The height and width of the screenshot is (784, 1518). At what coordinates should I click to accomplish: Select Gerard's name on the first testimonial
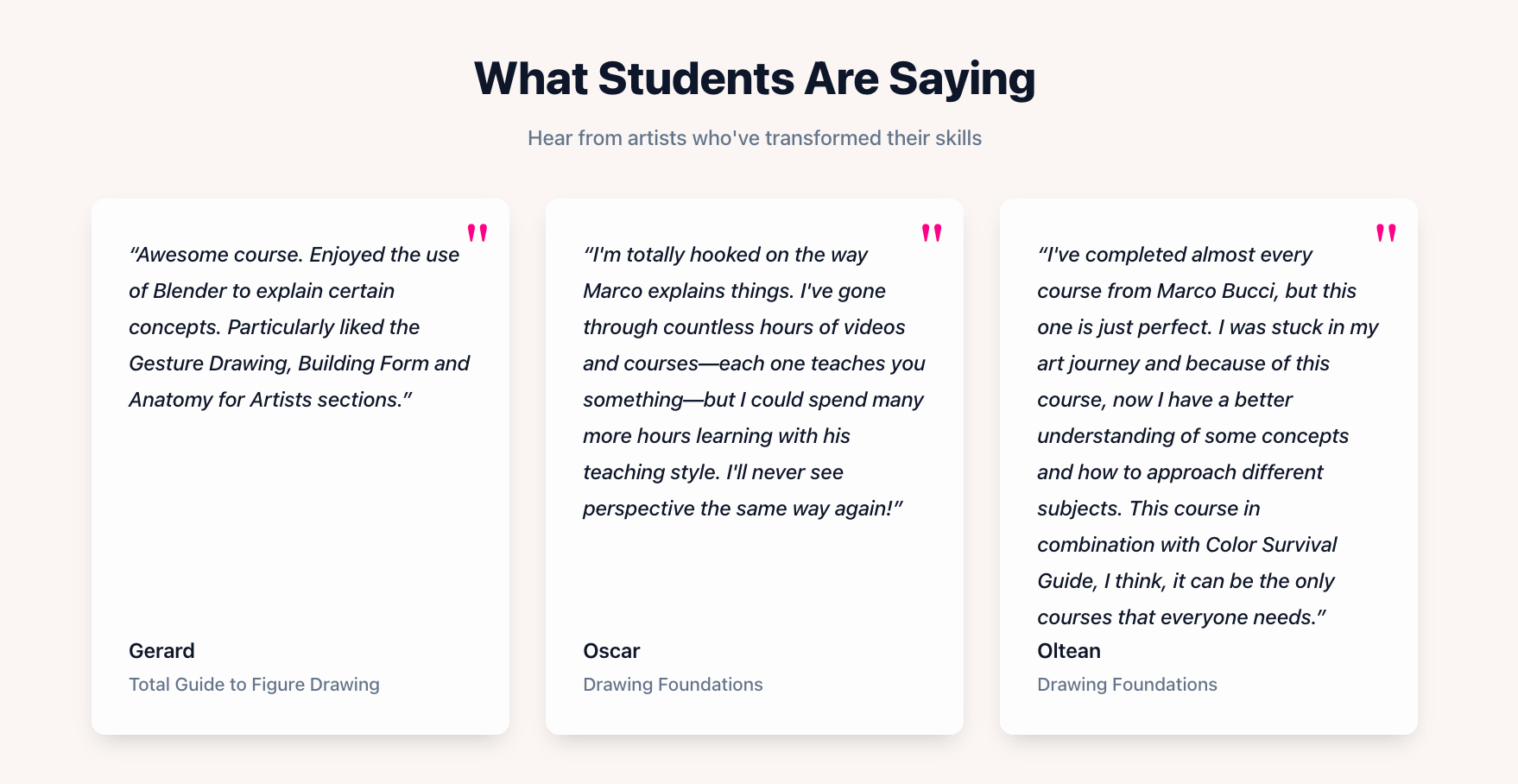tap(161, 651)
